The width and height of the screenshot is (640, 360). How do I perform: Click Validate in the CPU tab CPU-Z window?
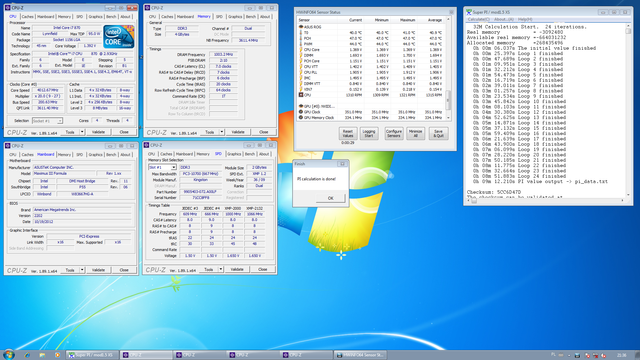tap(98, 132)
